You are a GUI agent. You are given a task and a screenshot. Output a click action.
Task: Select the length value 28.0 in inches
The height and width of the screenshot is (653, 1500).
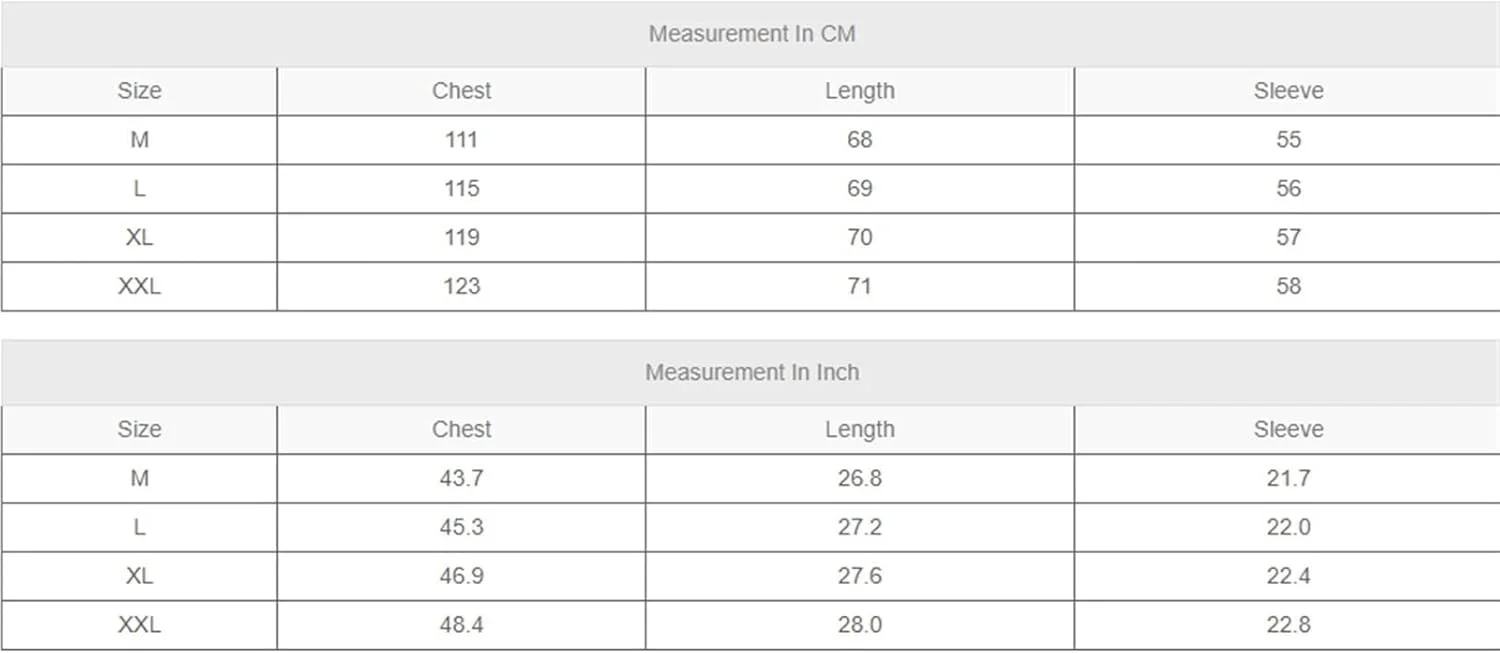859,626
